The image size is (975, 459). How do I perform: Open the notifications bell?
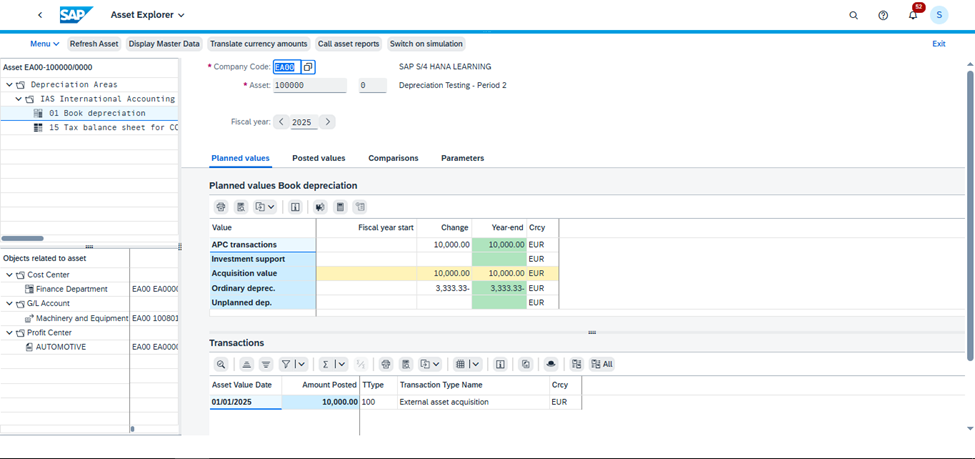[x=913, y=16]
